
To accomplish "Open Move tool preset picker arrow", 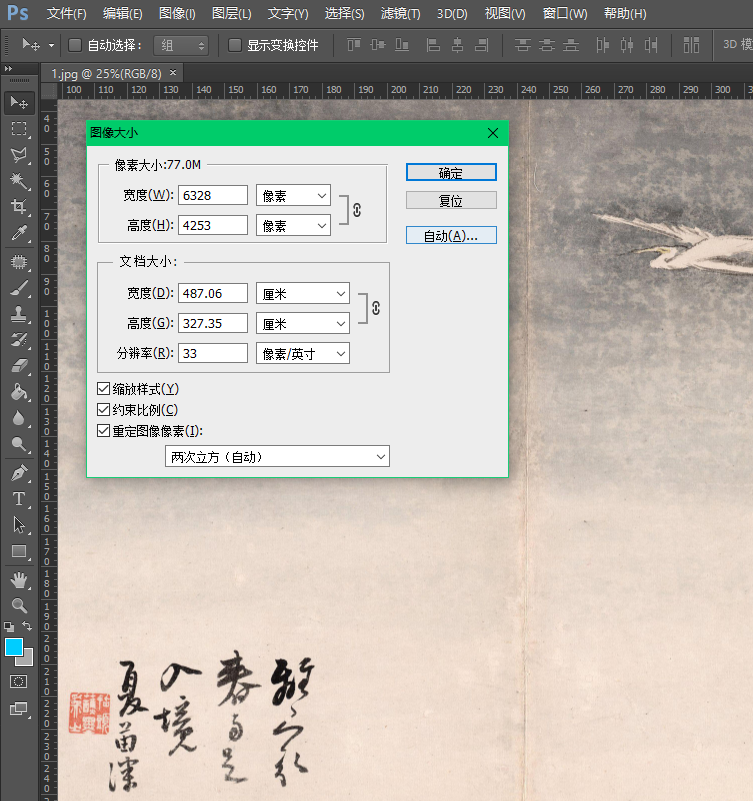I will click(51, 45).
